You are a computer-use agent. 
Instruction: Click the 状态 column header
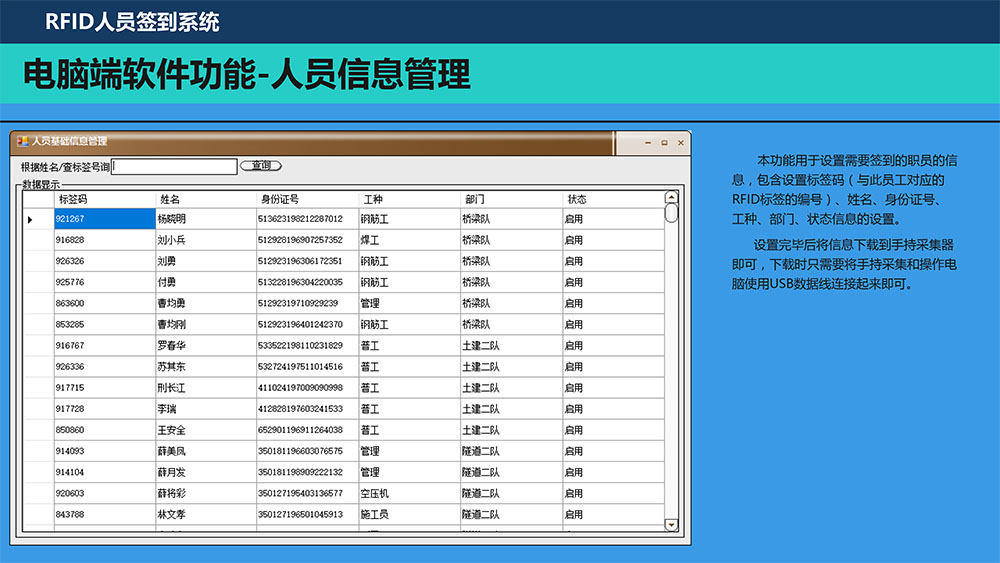pos(612,199)
